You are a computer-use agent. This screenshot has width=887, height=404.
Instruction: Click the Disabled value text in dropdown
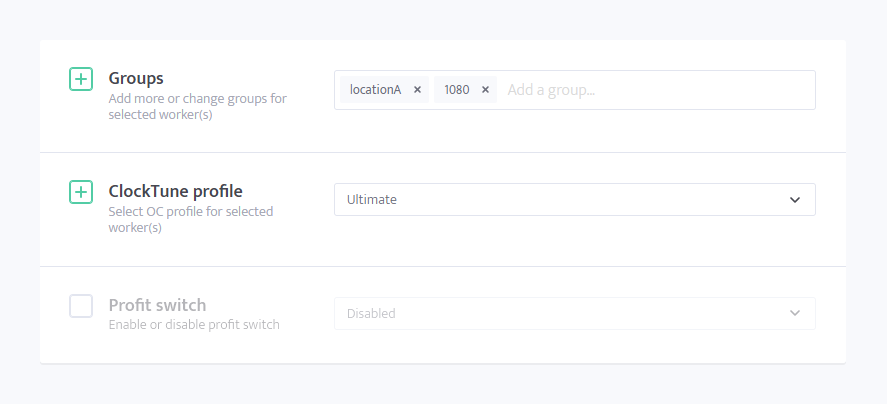pyautogui.click(x=371, y=313)
